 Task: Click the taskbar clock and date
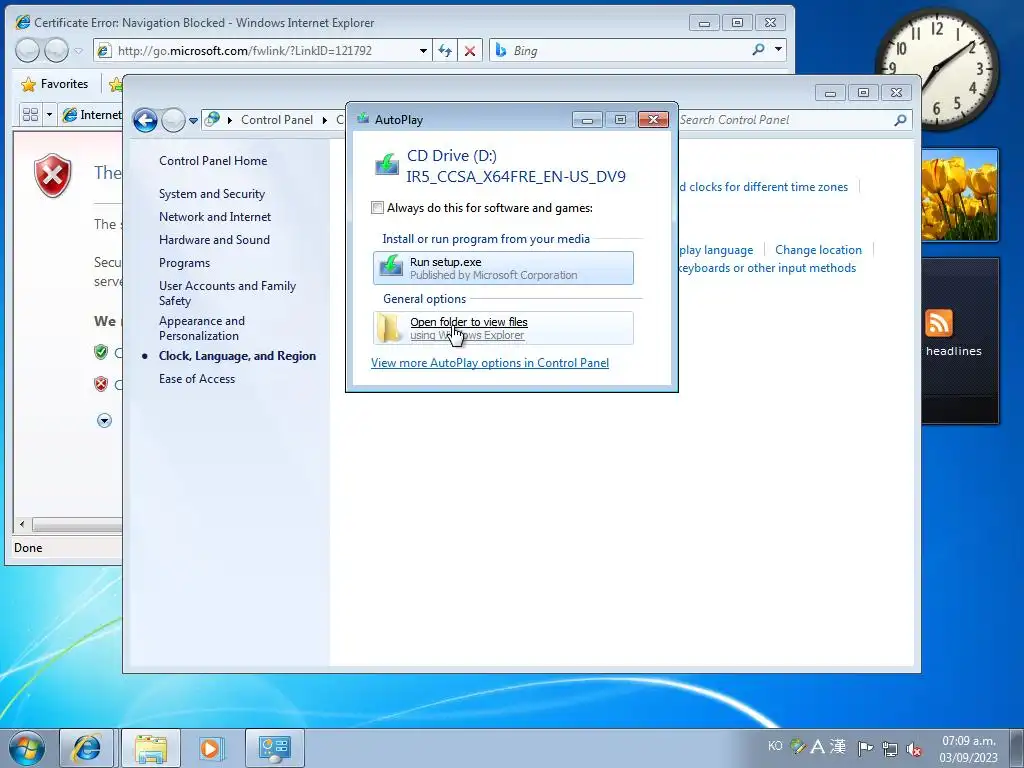(x=968, y=749)
